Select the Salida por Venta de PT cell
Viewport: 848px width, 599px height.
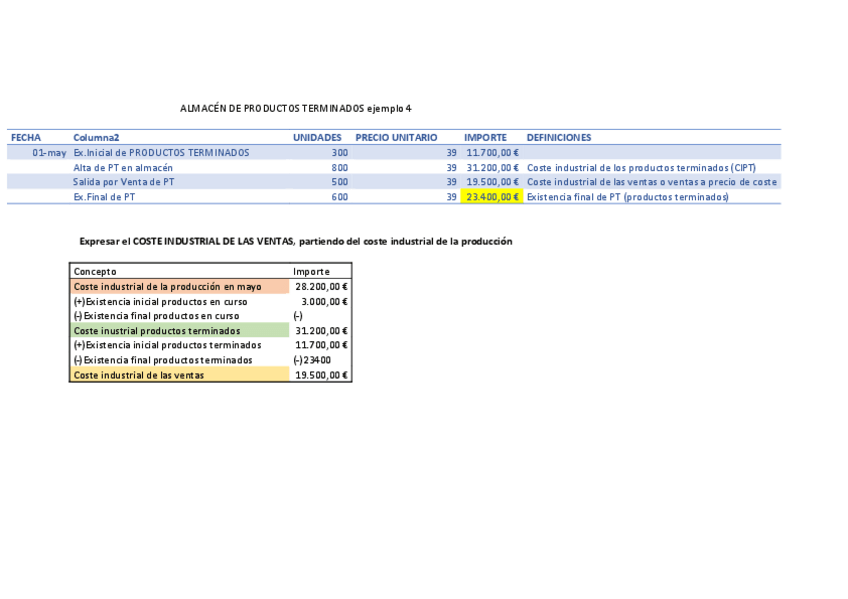click(x=124, y=182)
